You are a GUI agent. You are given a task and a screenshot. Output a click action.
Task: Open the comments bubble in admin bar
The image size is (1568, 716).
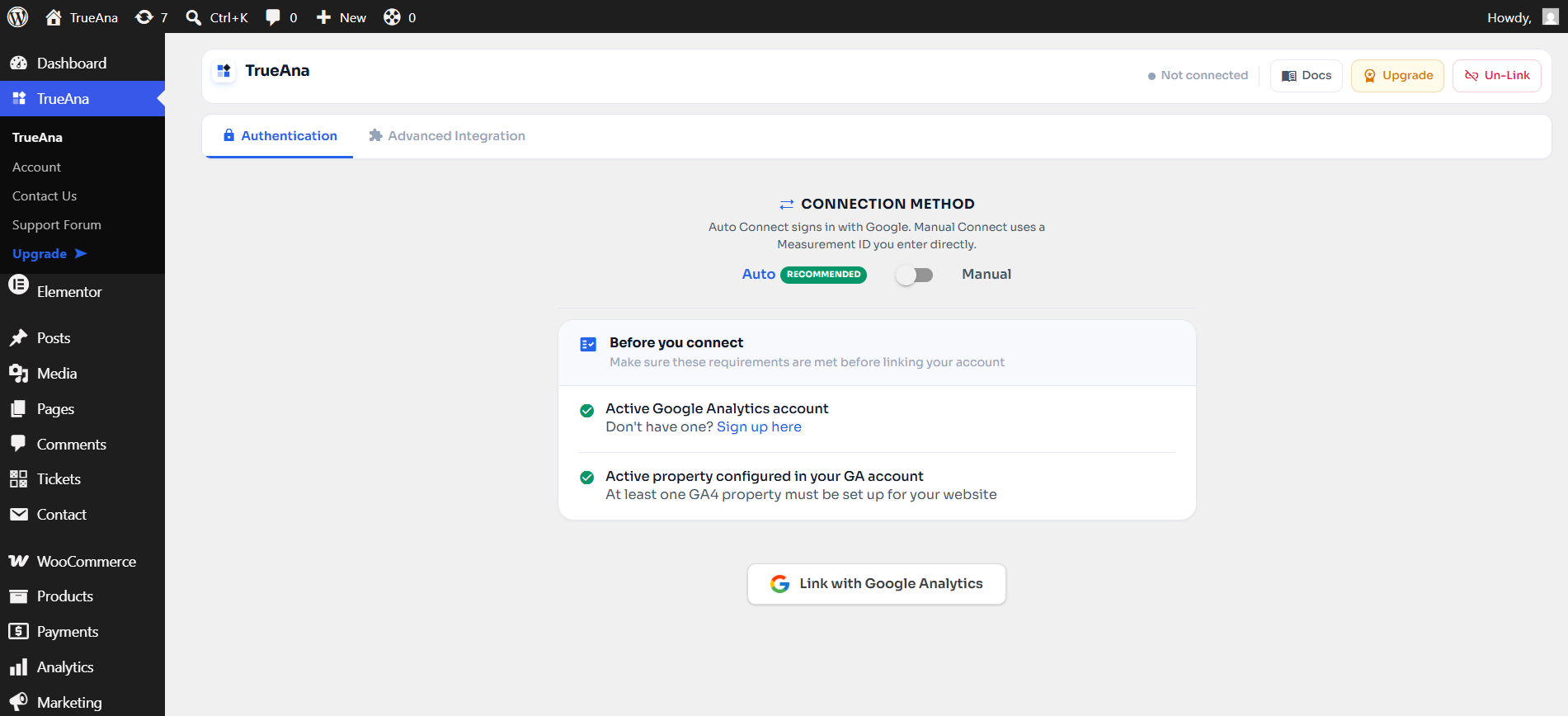click(281, 17)
